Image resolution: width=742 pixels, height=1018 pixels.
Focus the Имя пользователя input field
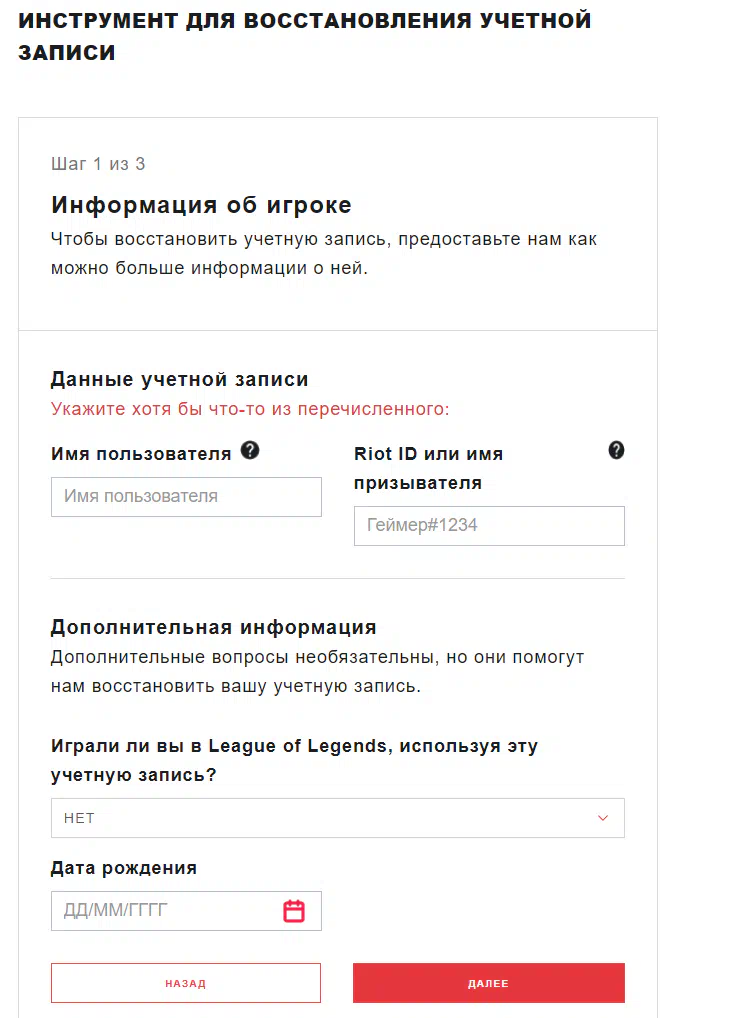186,497
